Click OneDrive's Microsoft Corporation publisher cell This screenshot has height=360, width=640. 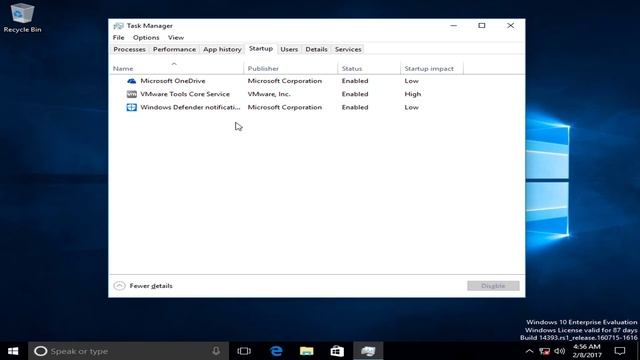coord(284,81)
